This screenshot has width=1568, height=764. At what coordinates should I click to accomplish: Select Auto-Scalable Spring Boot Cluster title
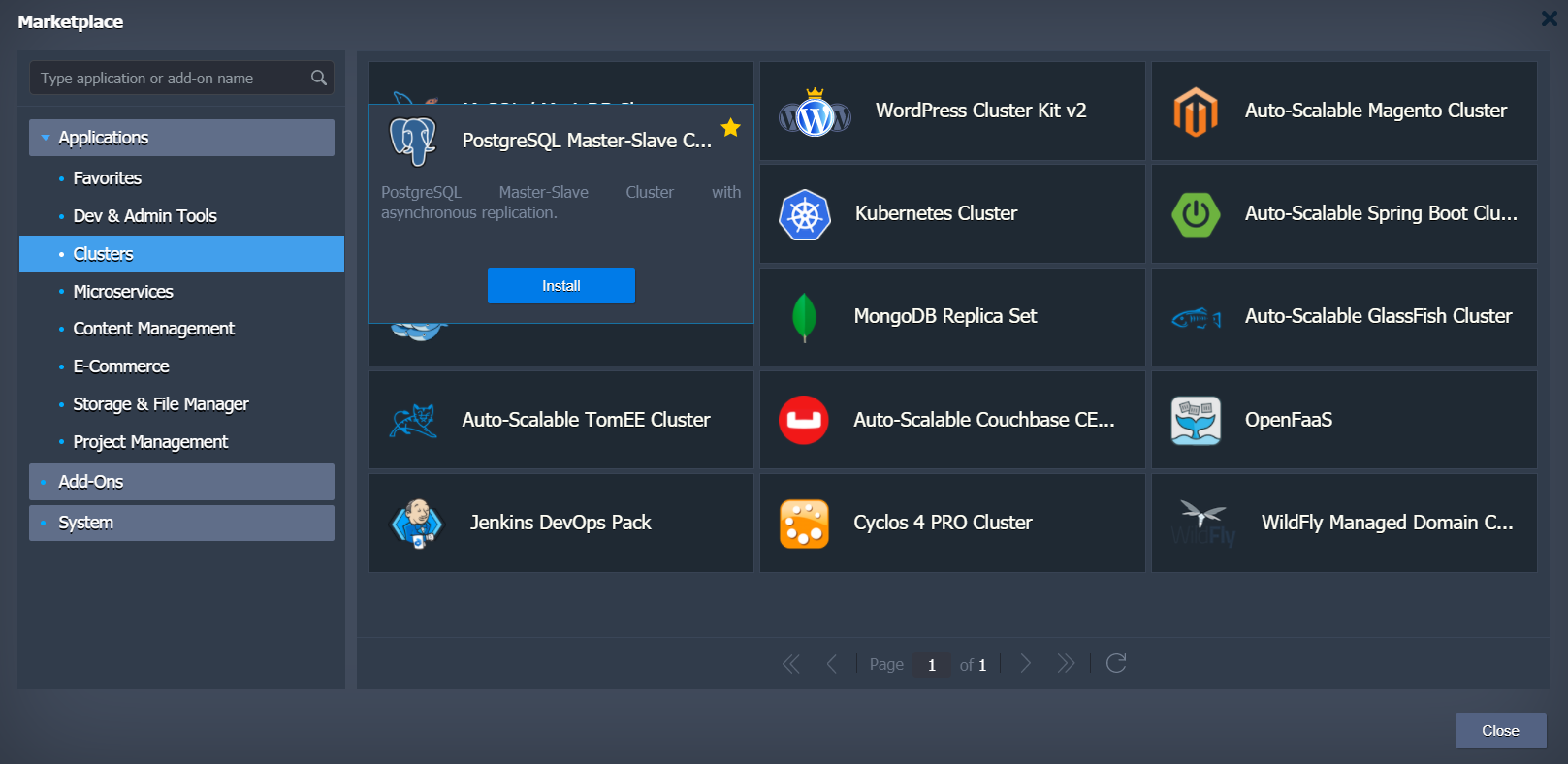point(1382,213)
